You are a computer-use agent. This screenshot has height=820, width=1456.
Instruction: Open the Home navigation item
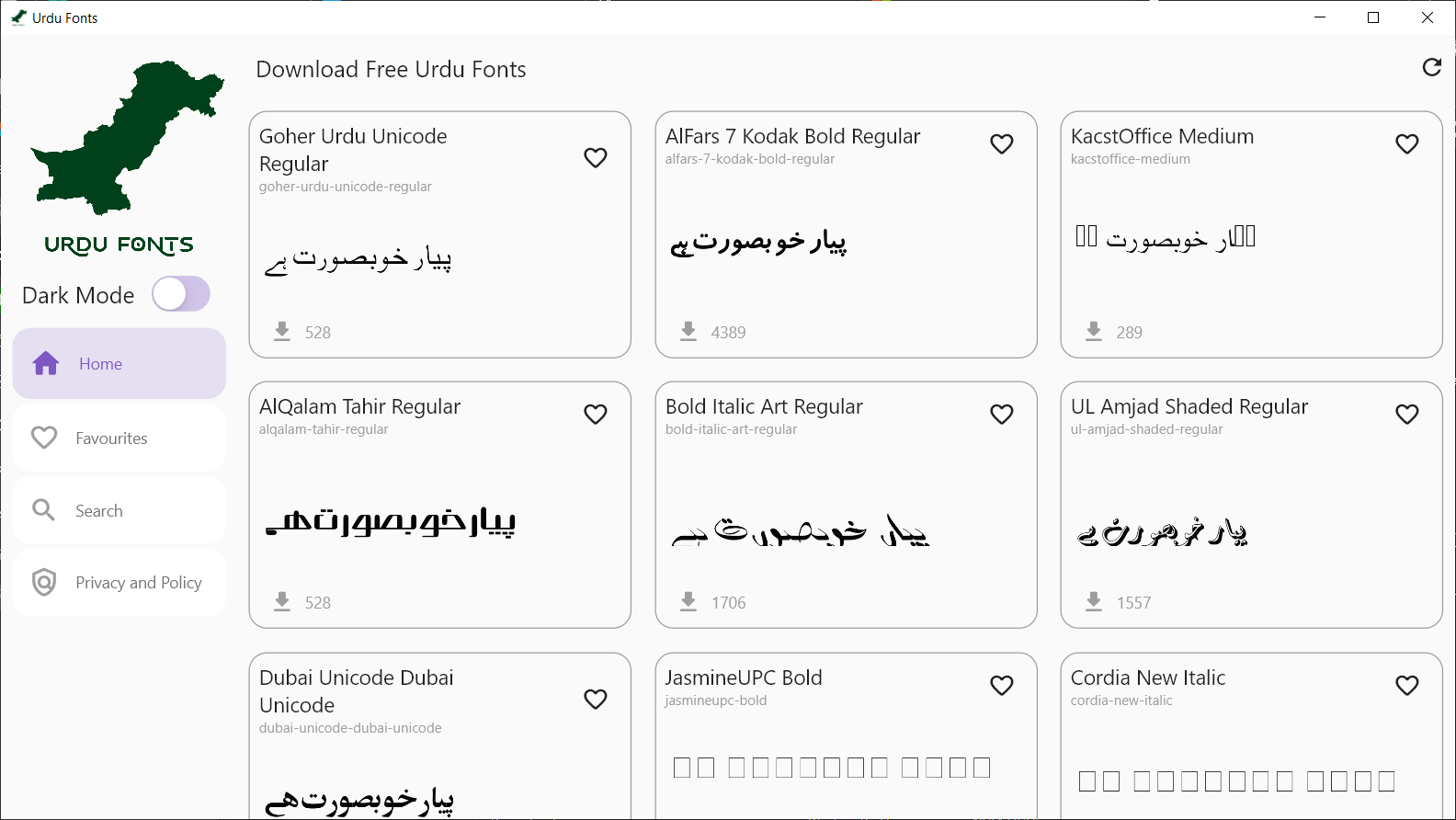click(x=119, y=364)
